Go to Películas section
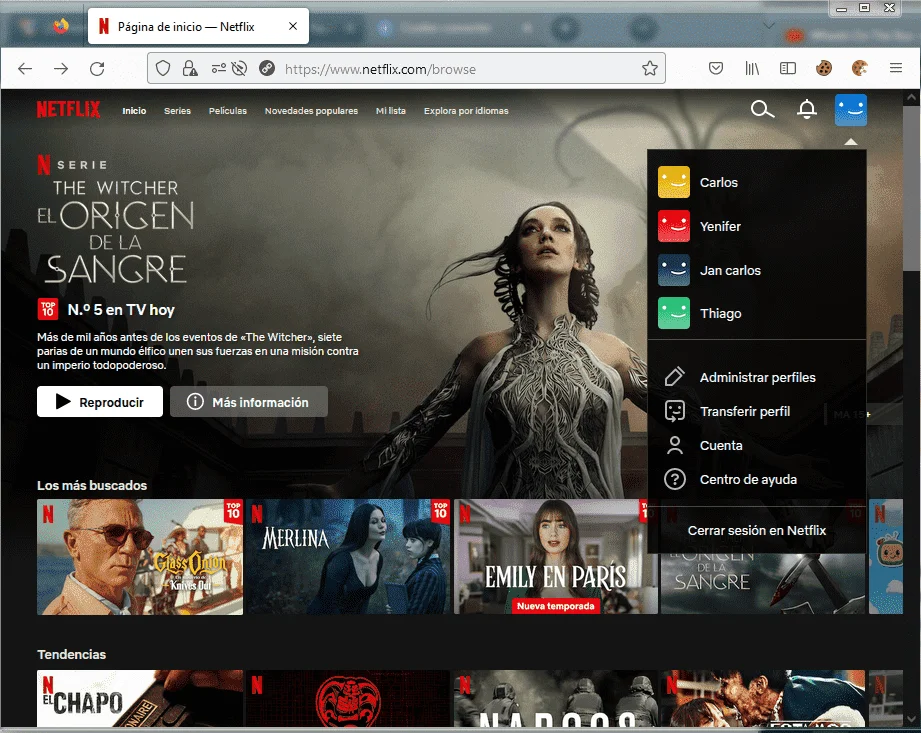This screenshot has height=733, width=921. (228, 110)
